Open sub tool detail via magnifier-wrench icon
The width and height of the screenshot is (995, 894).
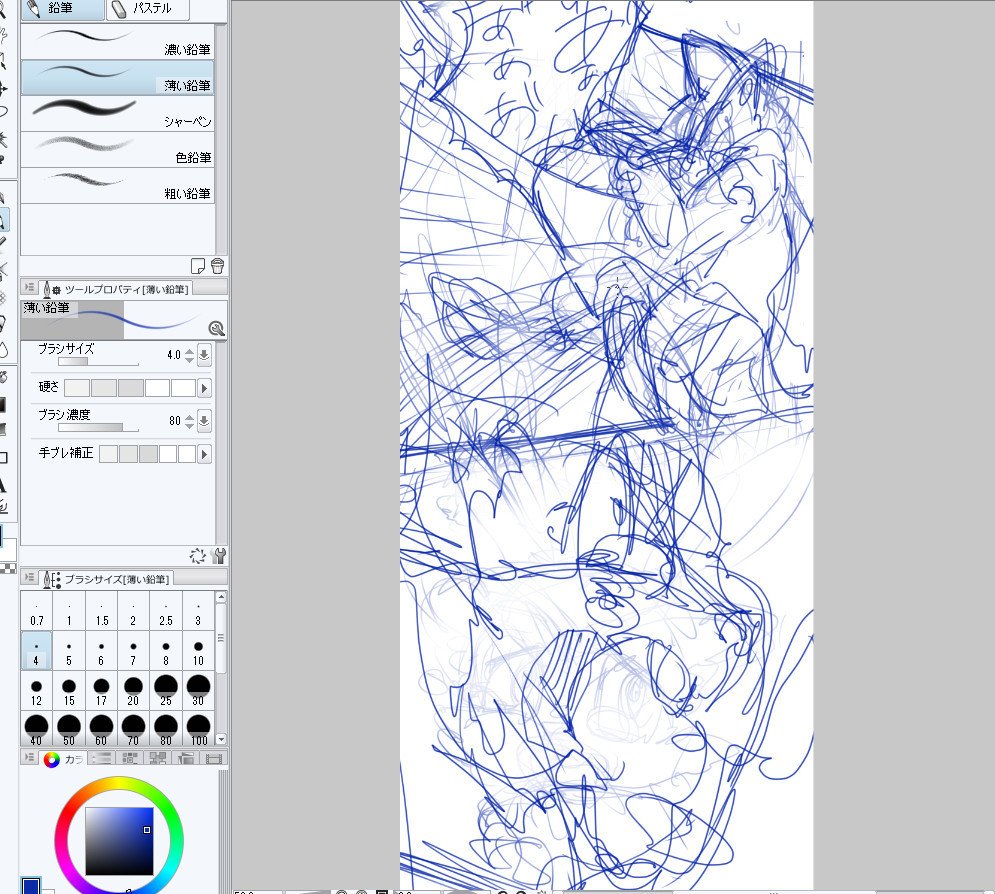tap(216, 328)
